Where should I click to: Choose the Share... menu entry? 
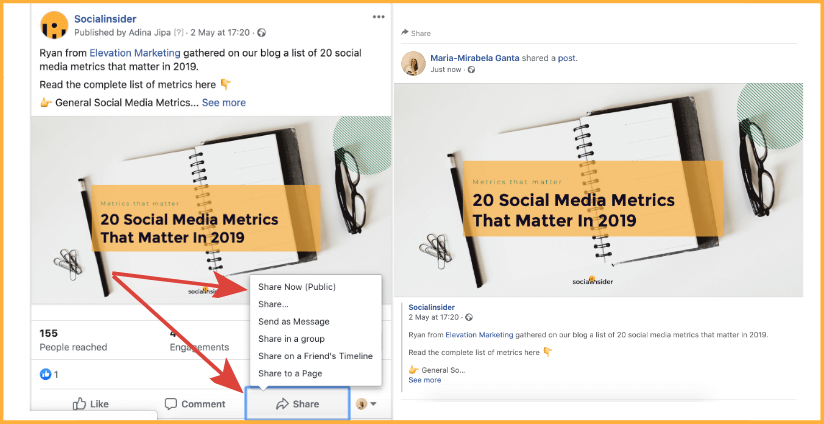click(x=273, y=304)
